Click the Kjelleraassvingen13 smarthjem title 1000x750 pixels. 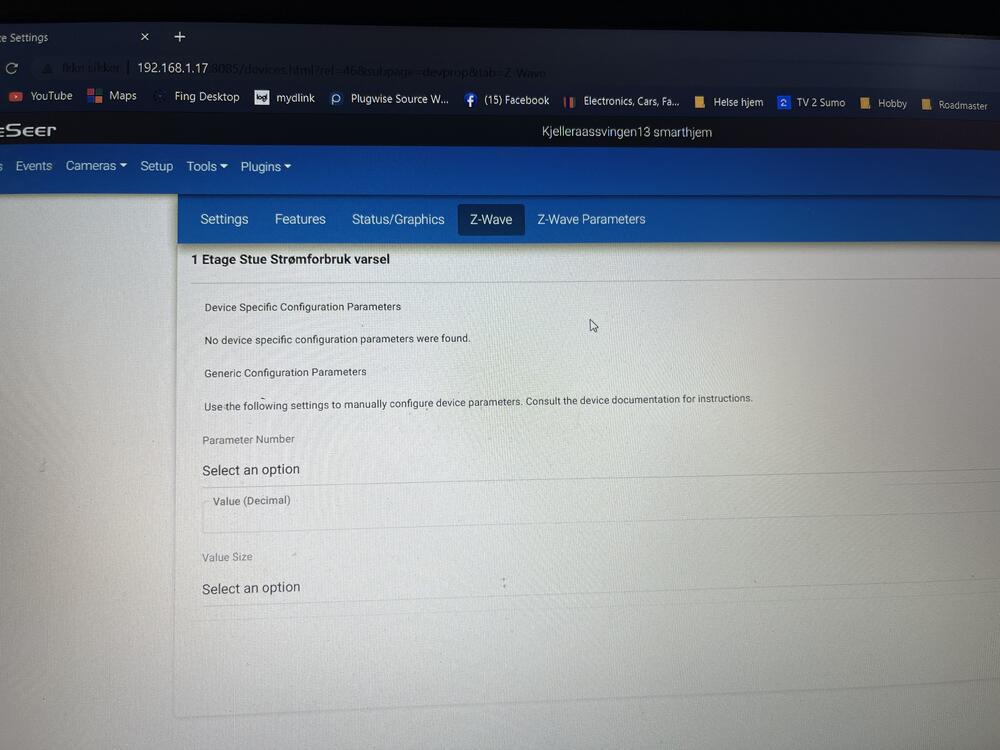[x=627, y=132]
